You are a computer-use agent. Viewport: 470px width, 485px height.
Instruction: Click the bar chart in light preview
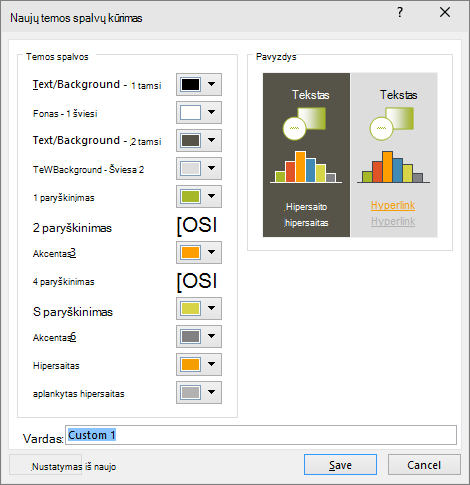[x=393, y=167]
